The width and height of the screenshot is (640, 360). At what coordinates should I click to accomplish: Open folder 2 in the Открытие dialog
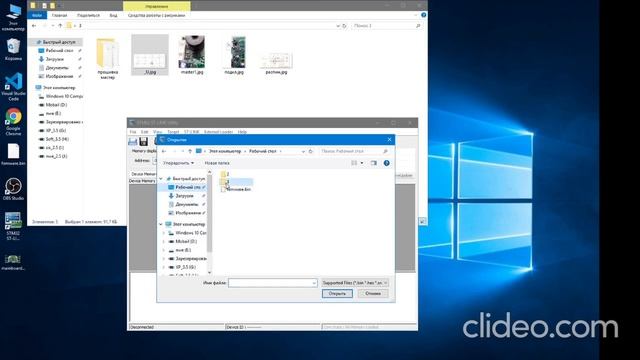tap(224, 174)
